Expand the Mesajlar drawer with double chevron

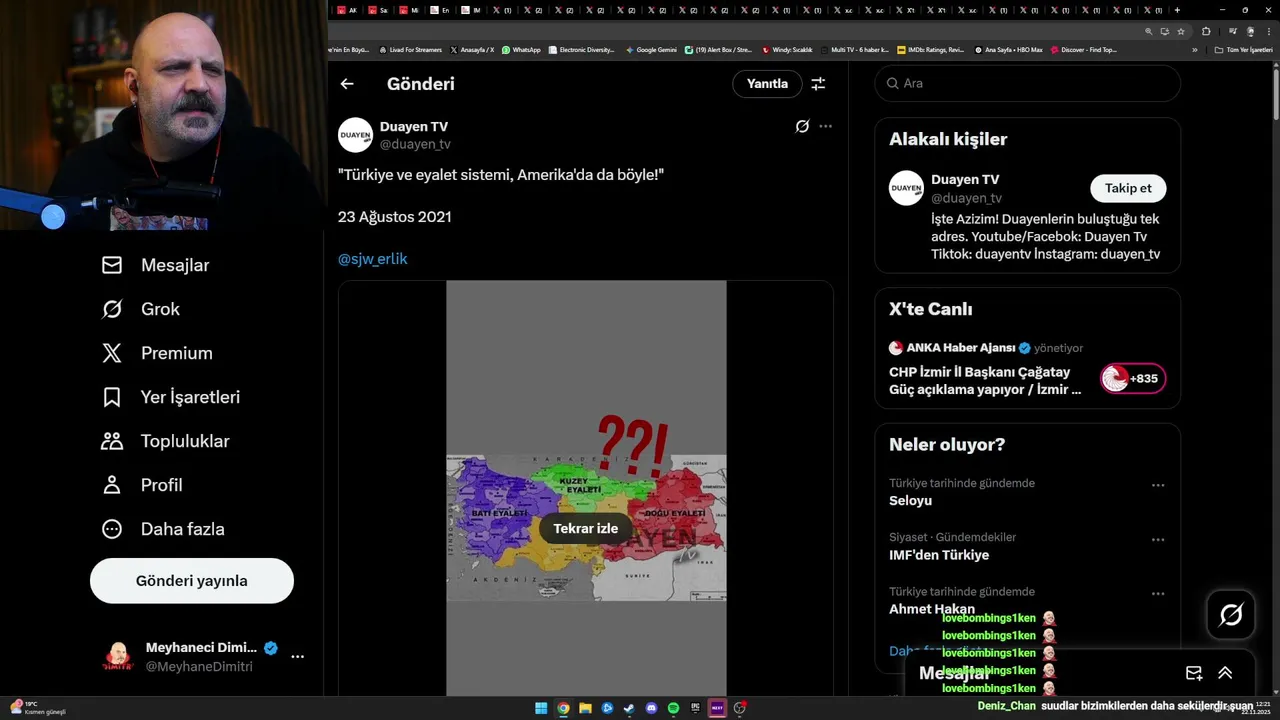tap(1225, 673)
